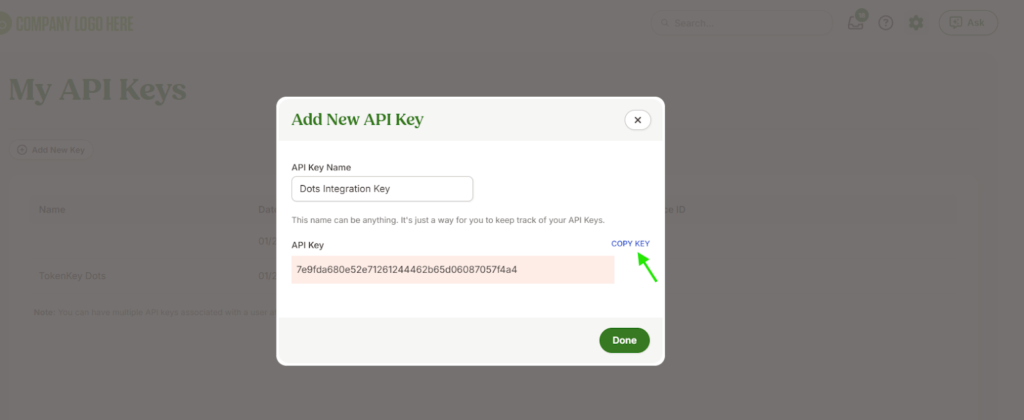
Task: Open the inbox notifications icon
Action: coord(856,22)
